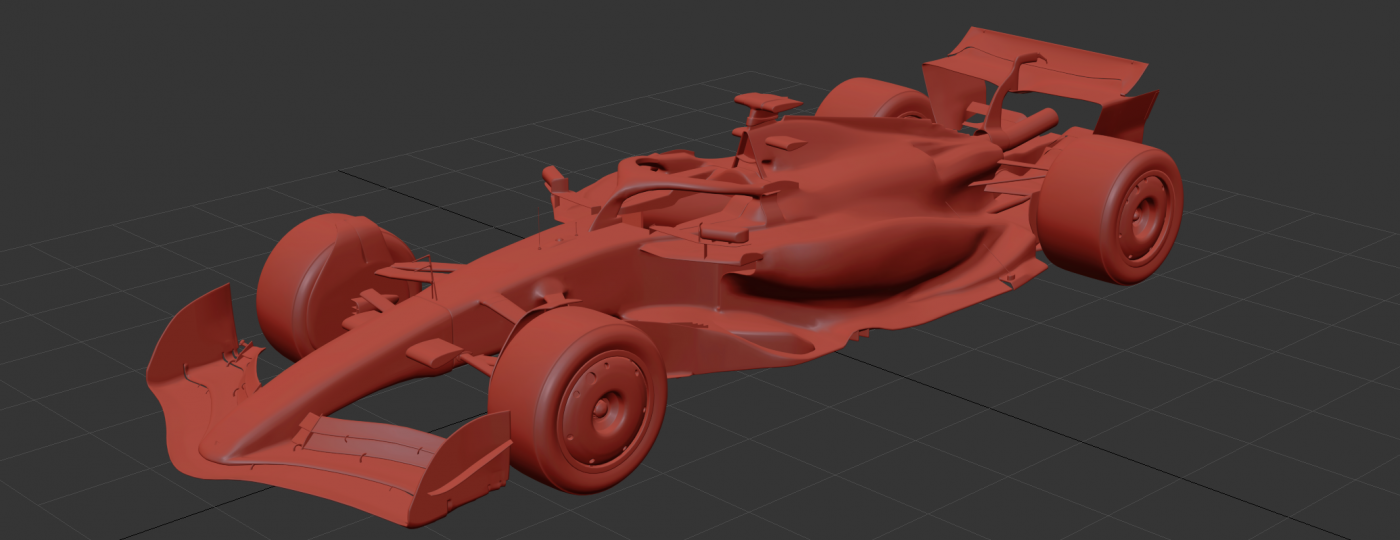Click the hub of the nearest front wheel

[603, 409]
